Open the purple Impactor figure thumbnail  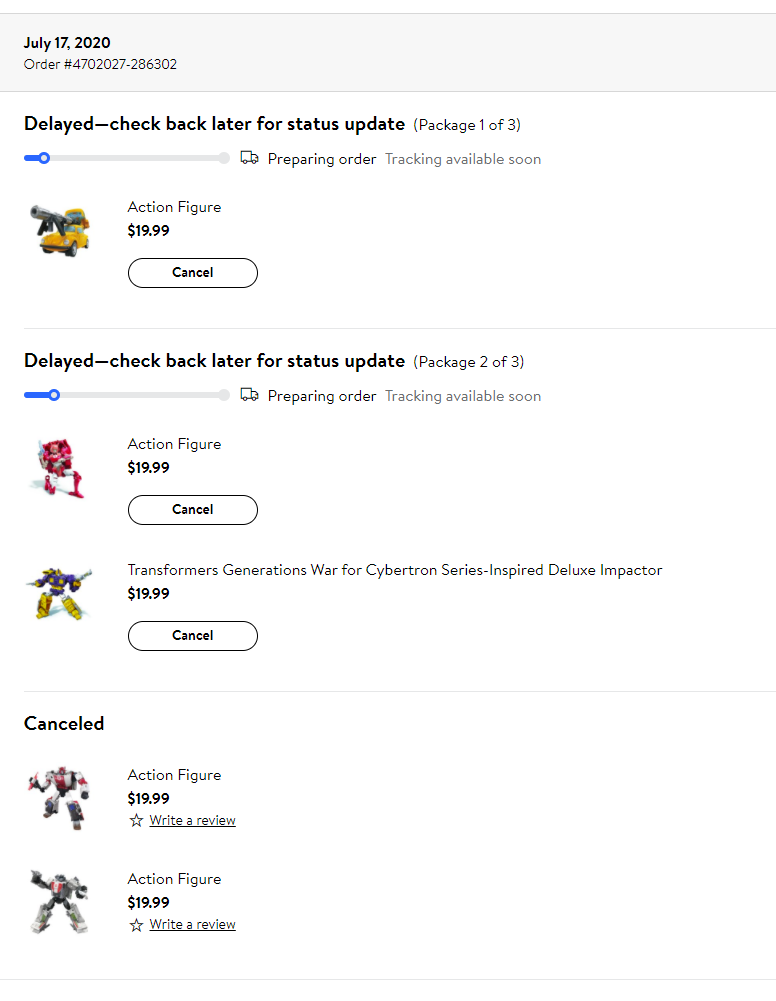59,593
